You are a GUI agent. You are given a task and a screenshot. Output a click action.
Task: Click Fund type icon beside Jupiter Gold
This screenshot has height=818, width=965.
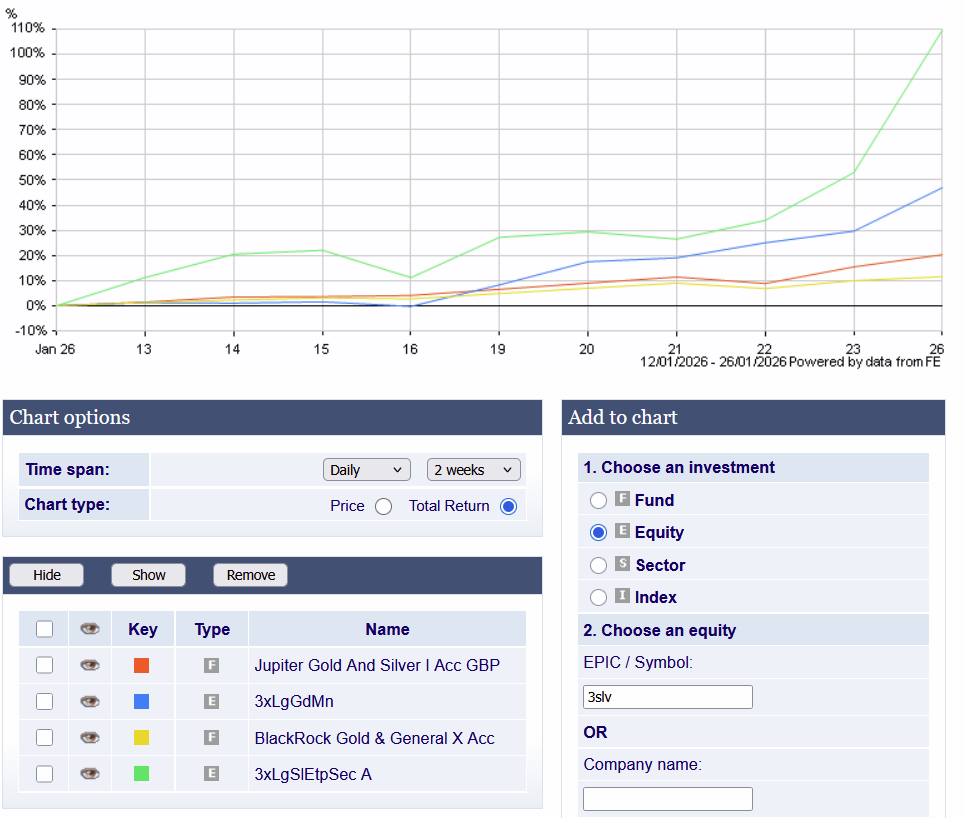tap(211, 665)
